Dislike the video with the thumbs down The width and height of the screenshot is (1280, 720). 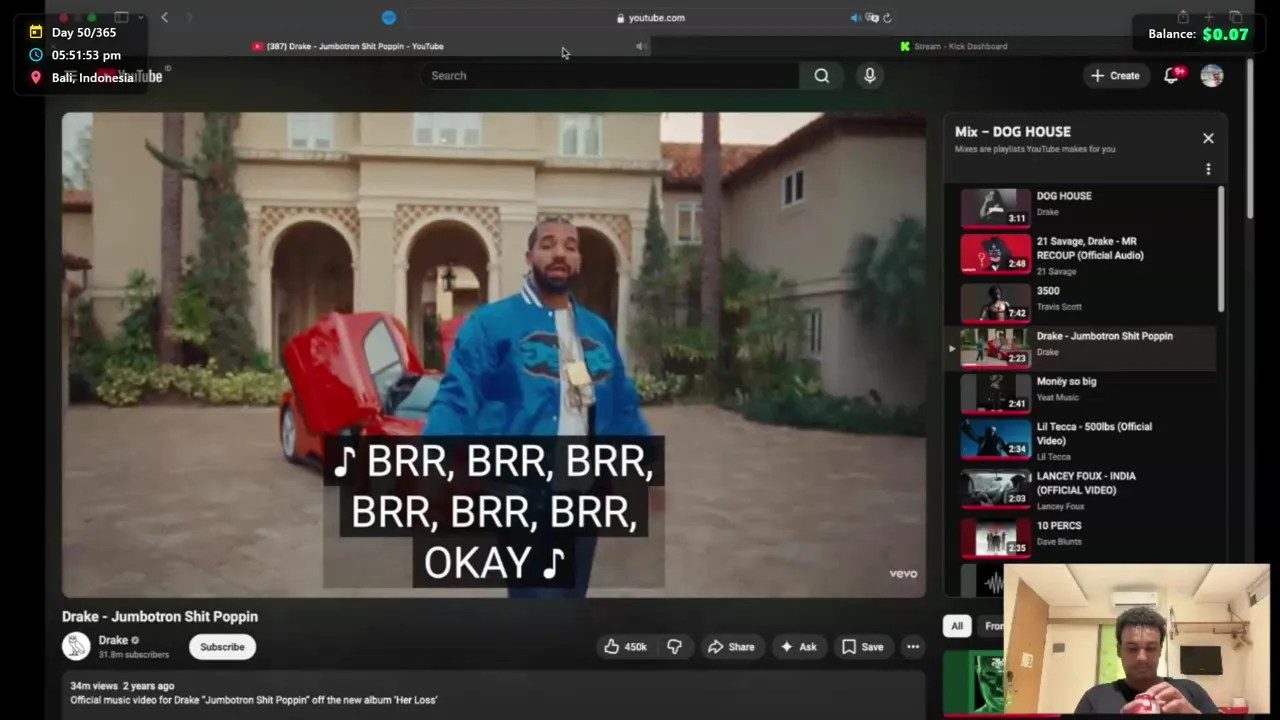(674, 647)
